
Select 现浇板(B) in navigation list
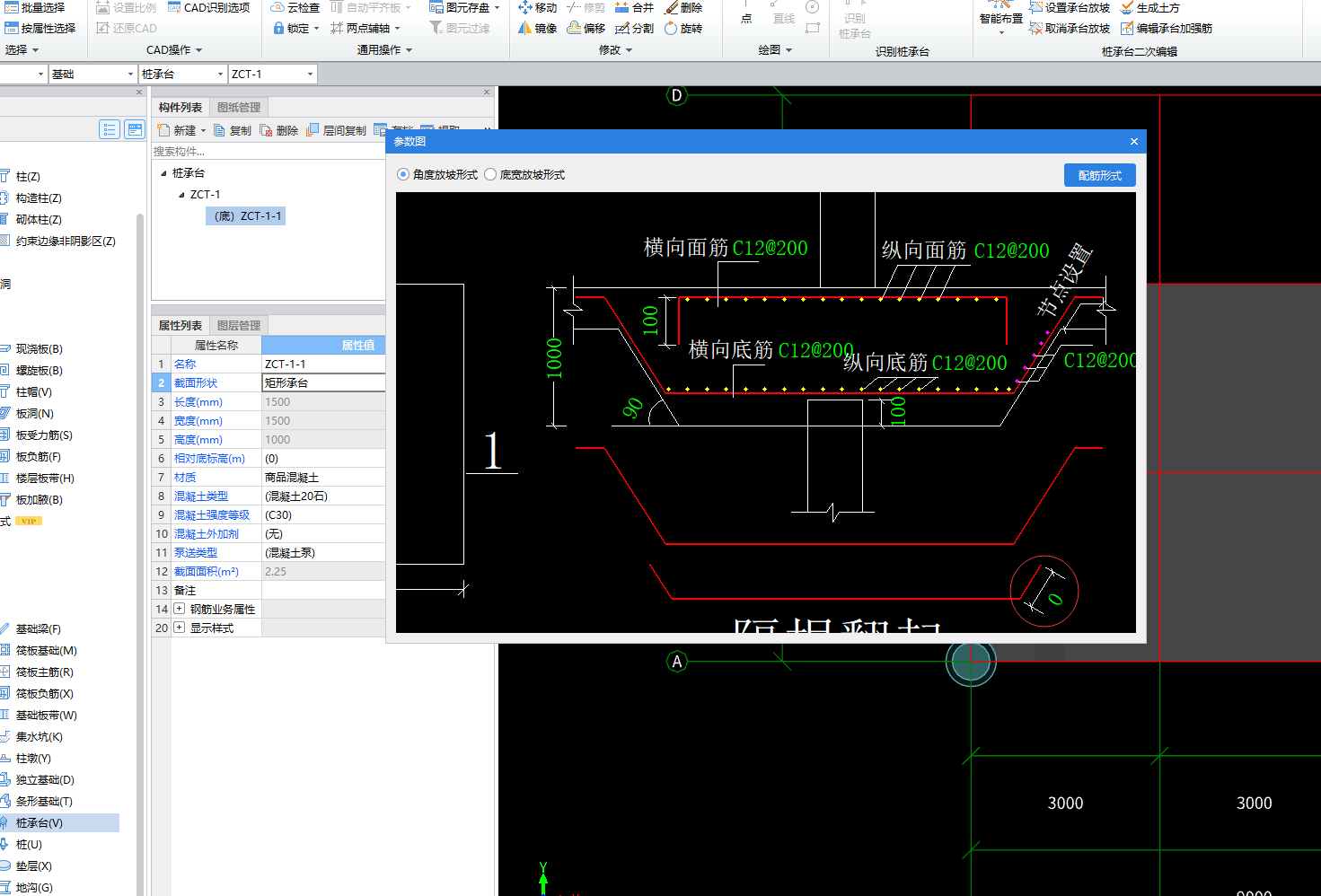click(x=40, y=349)
